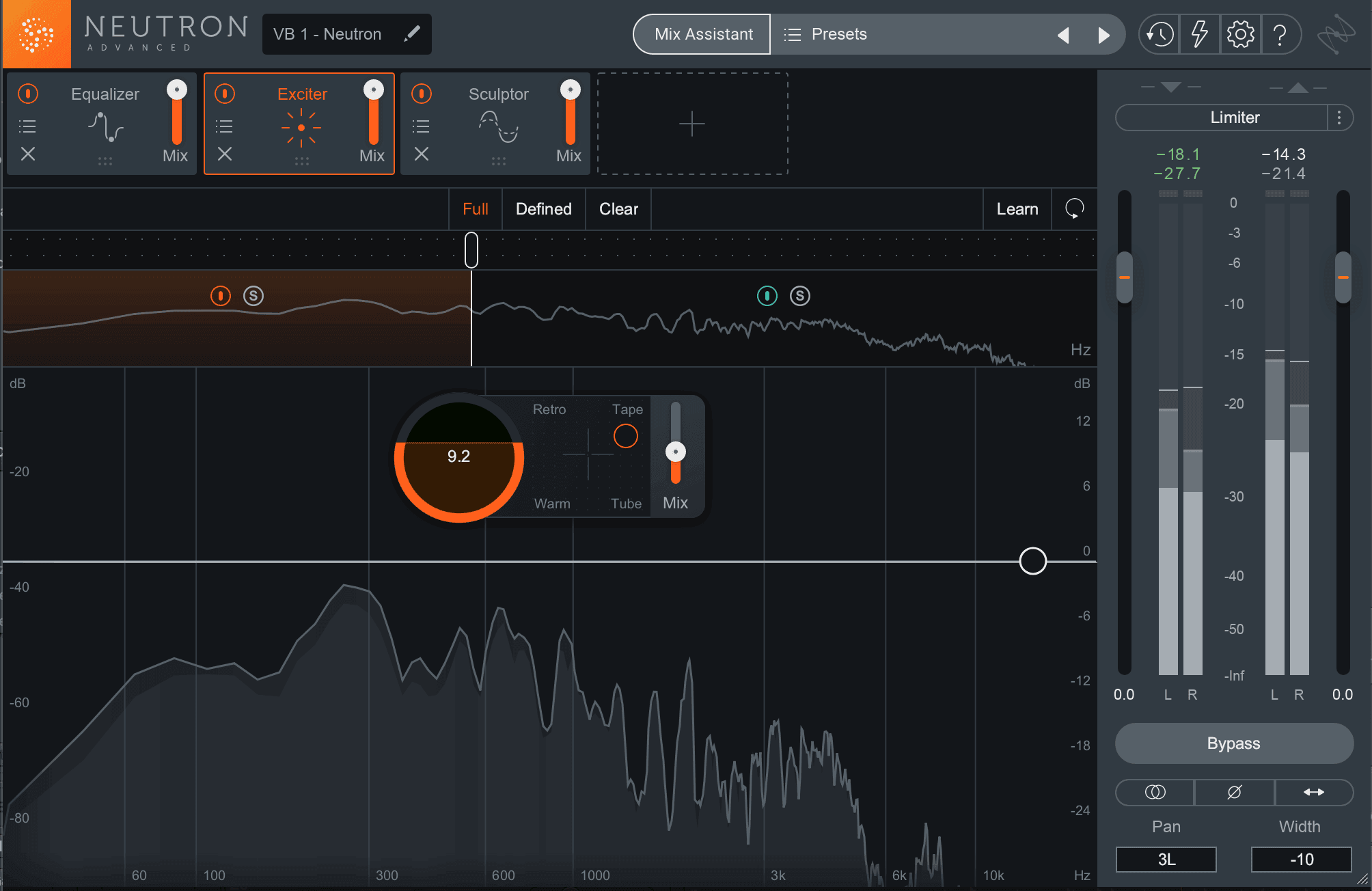1372x891 pixels.
Task: Click the output peak reading -14.3
Action: pos(1284,154)
